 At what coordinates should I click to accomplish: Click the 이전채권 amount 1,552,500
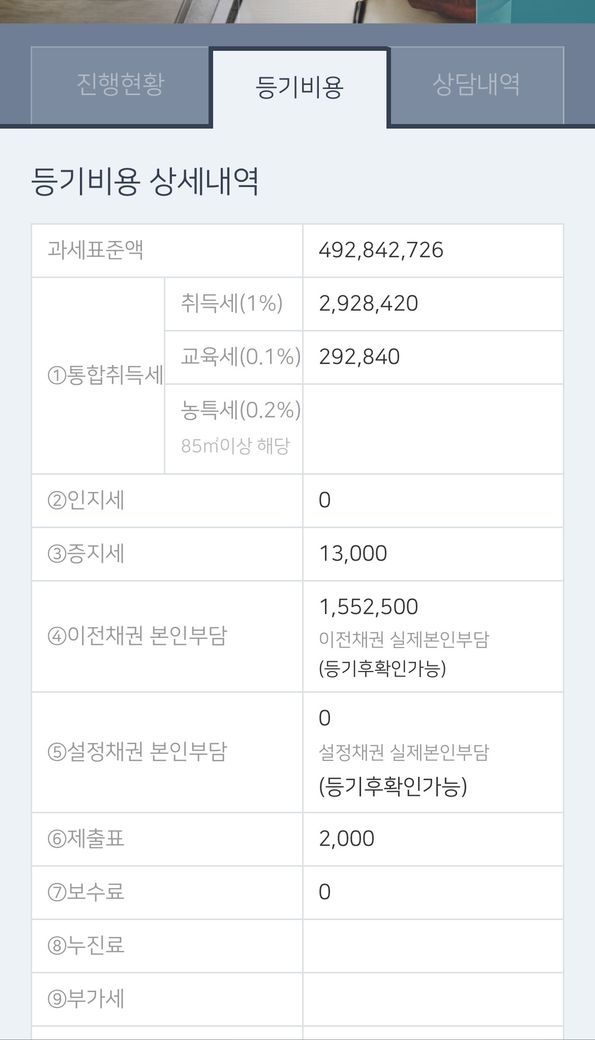pos(368,607)
